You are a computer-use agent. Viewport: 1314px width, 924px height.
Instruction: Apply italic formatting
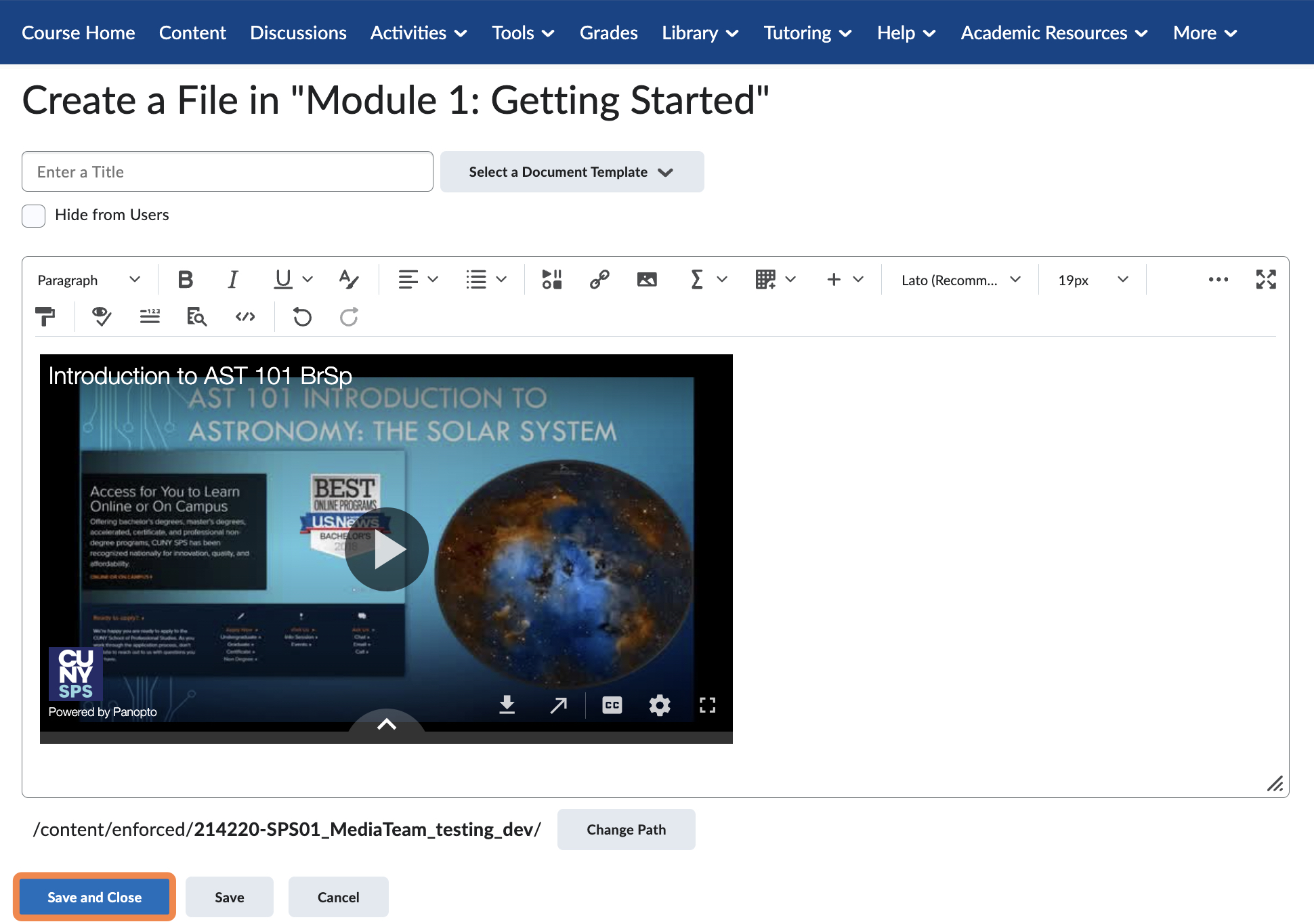[233, 279]
